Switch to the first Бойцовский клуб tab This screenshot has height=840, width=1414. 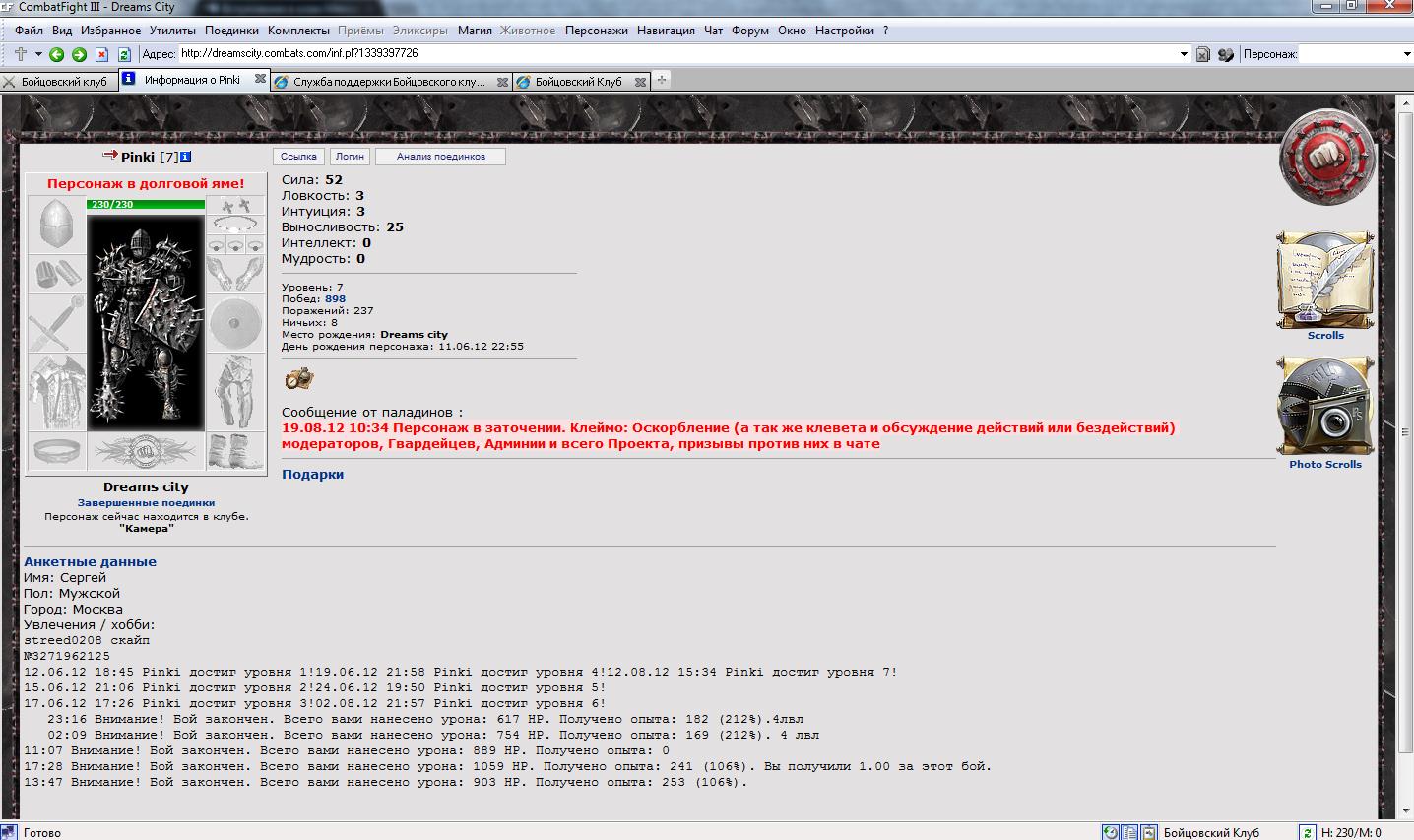point(59,82)
